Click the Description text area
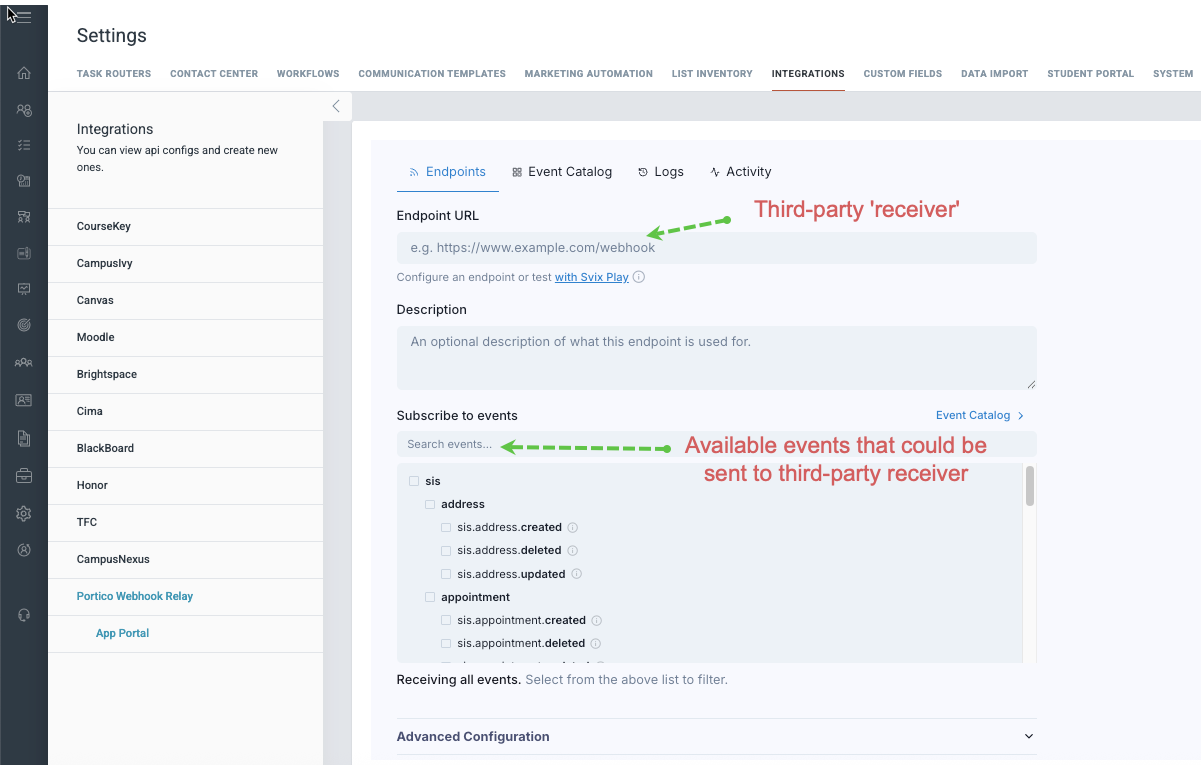This screenshot has height=765, width=1201. point(716,357)
